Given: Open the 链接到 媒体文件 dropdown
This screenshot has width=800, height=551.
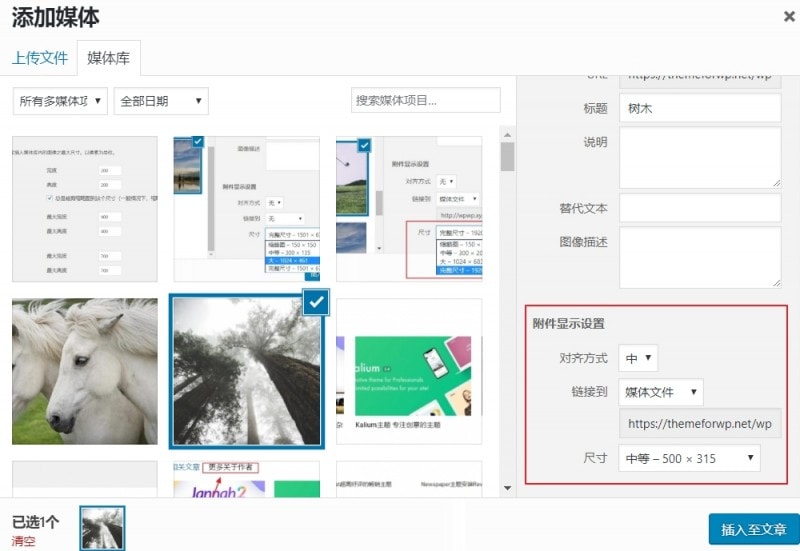Looking at the screenshot, I should (x=661, y=392).
